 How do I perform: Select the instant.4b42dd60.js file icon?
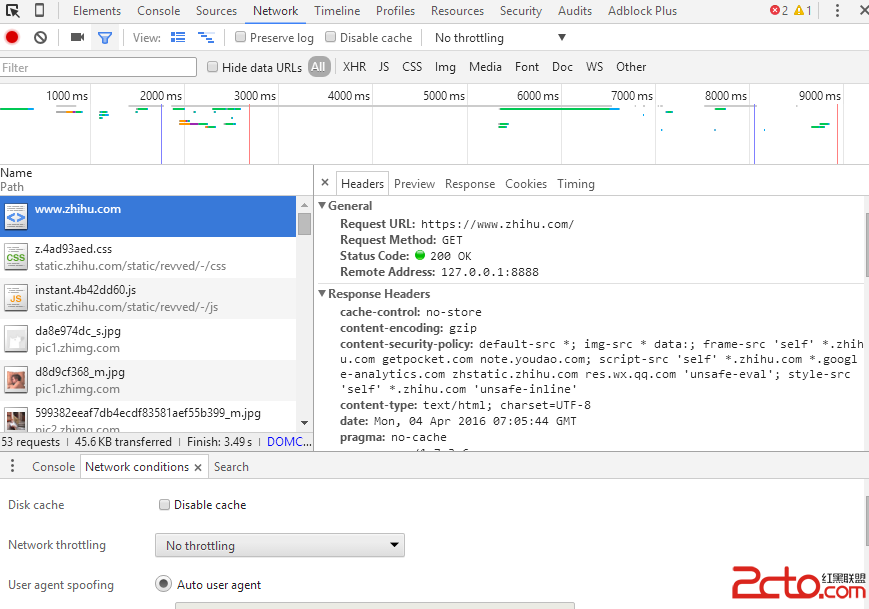(16, 299)
